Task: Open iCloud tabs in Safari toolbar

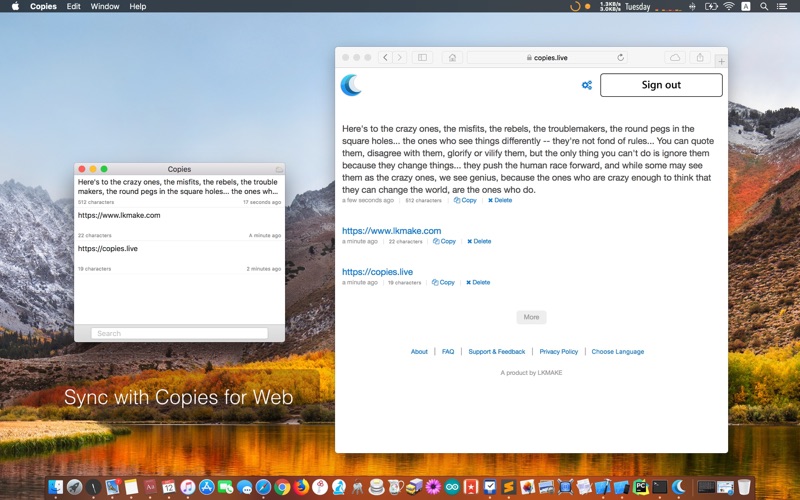Action: point(674,58)
